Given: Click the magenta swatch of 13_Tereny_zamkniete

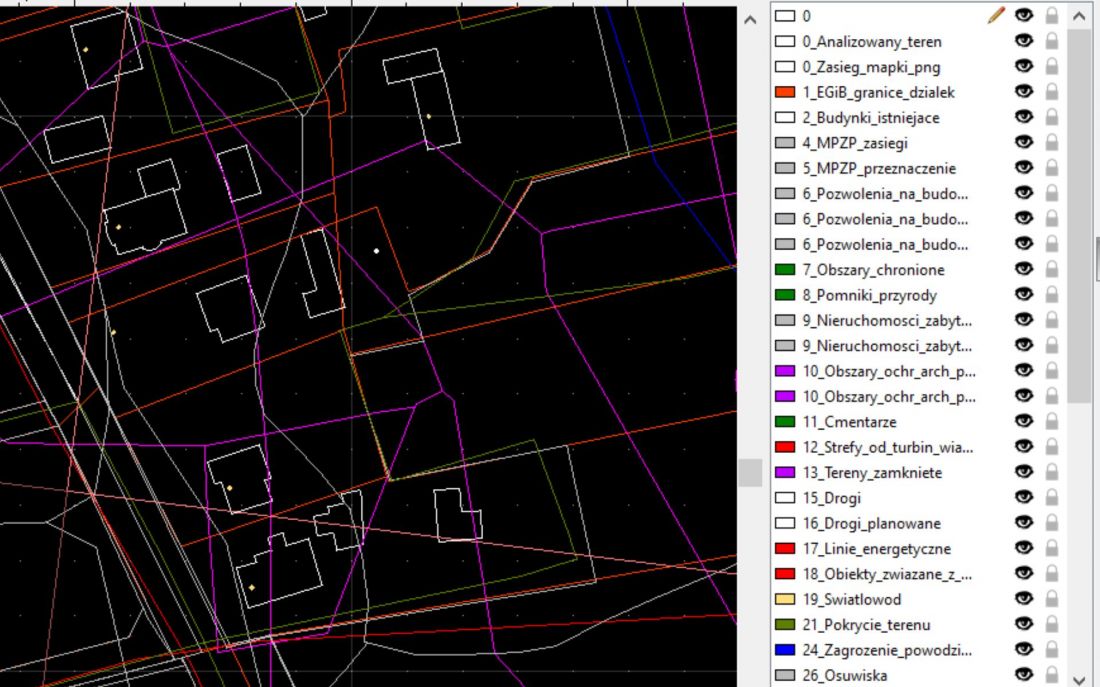Looking at the screenshot, I should (785, 472).
